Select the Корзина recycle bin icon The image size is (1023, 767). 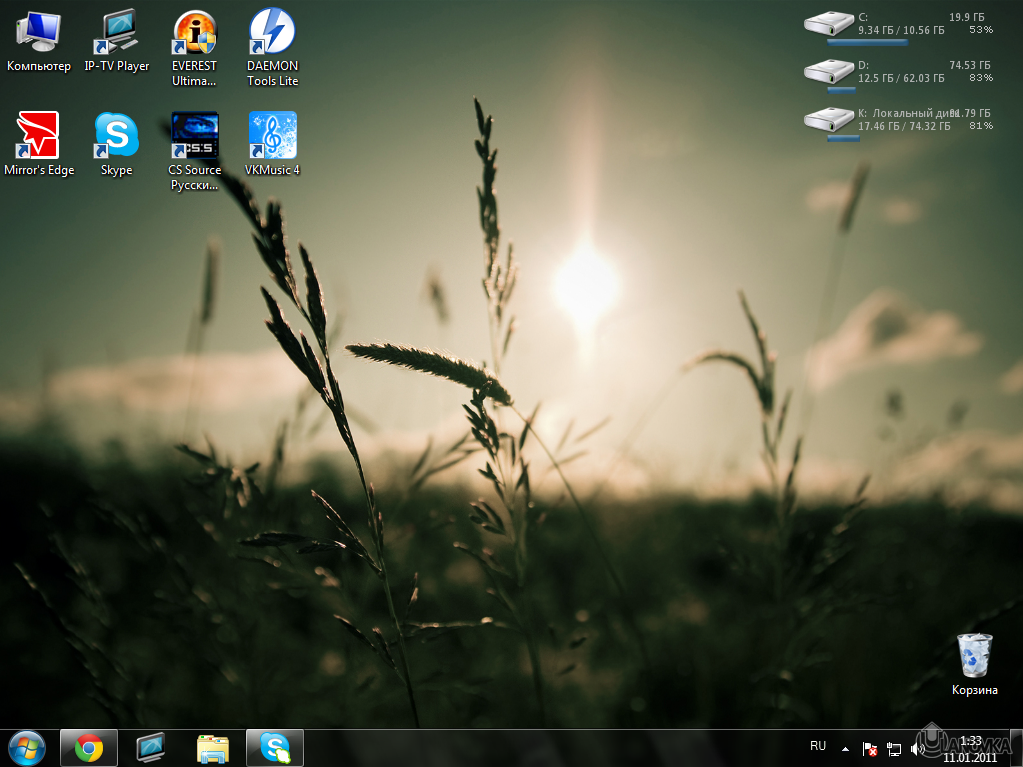(974, 657)
